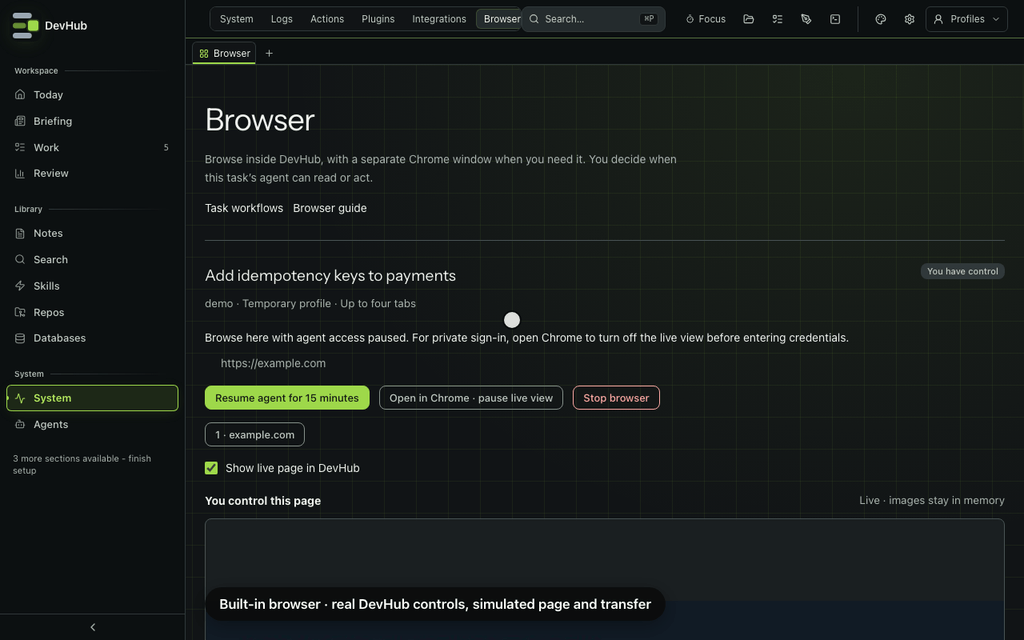The height and width of the screenshot is (640, 1024).
Task: Select the 1 · example.com tab button
Action: click(x=255, y=434)
